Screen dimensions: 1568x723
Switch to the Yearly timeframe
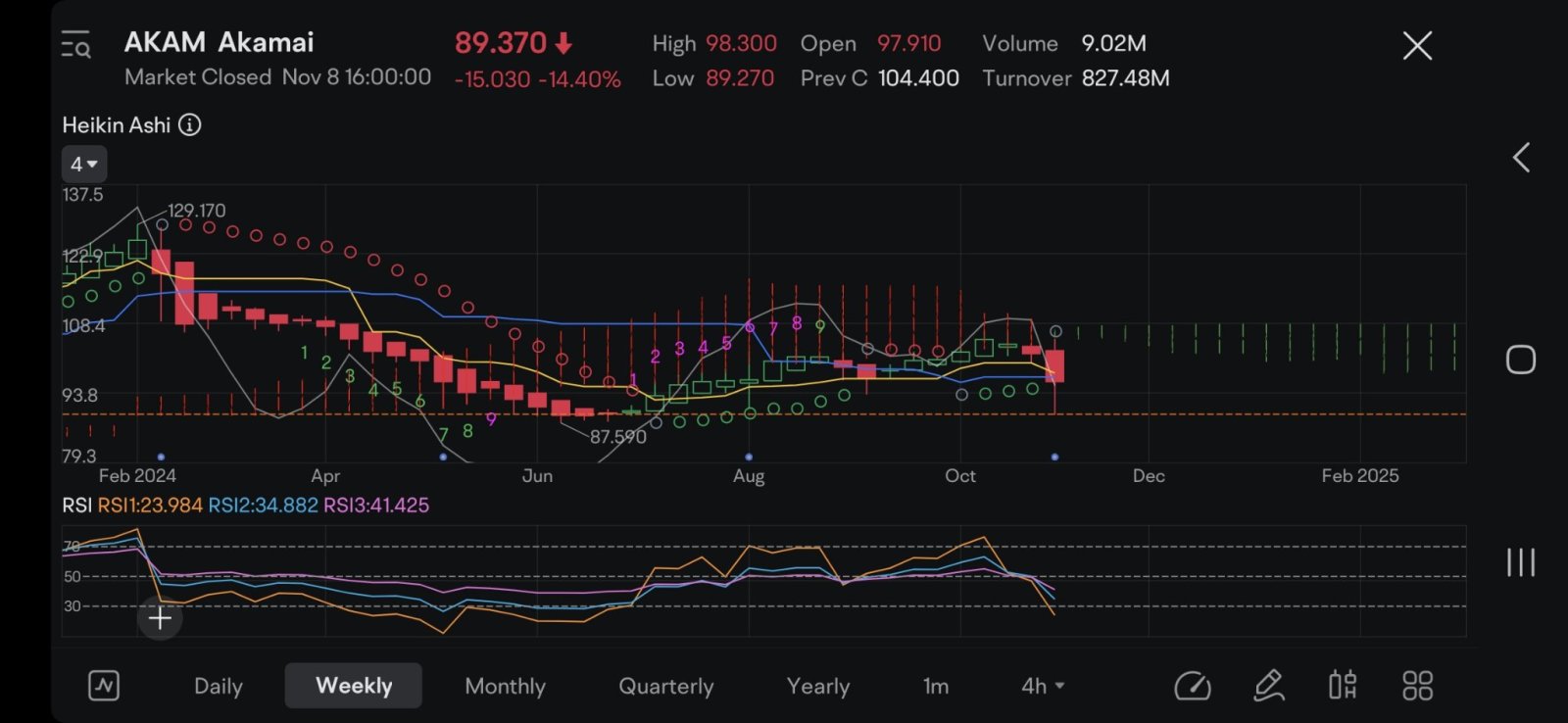click(818, 686)
